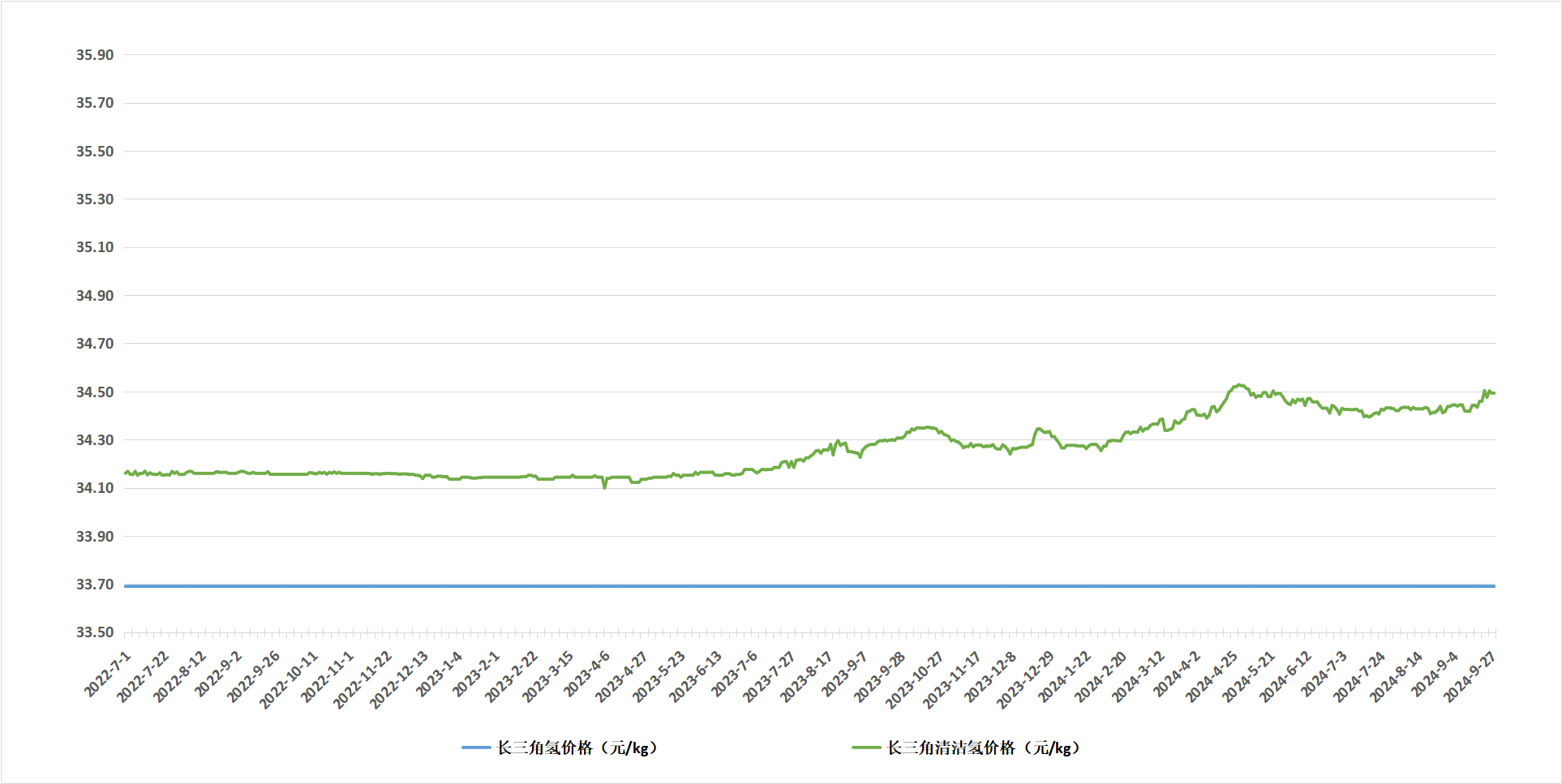Select the 长三角清洁氢价格（元/kg） legend label
The image size is (1562, 784).
(x=983, y=748)
